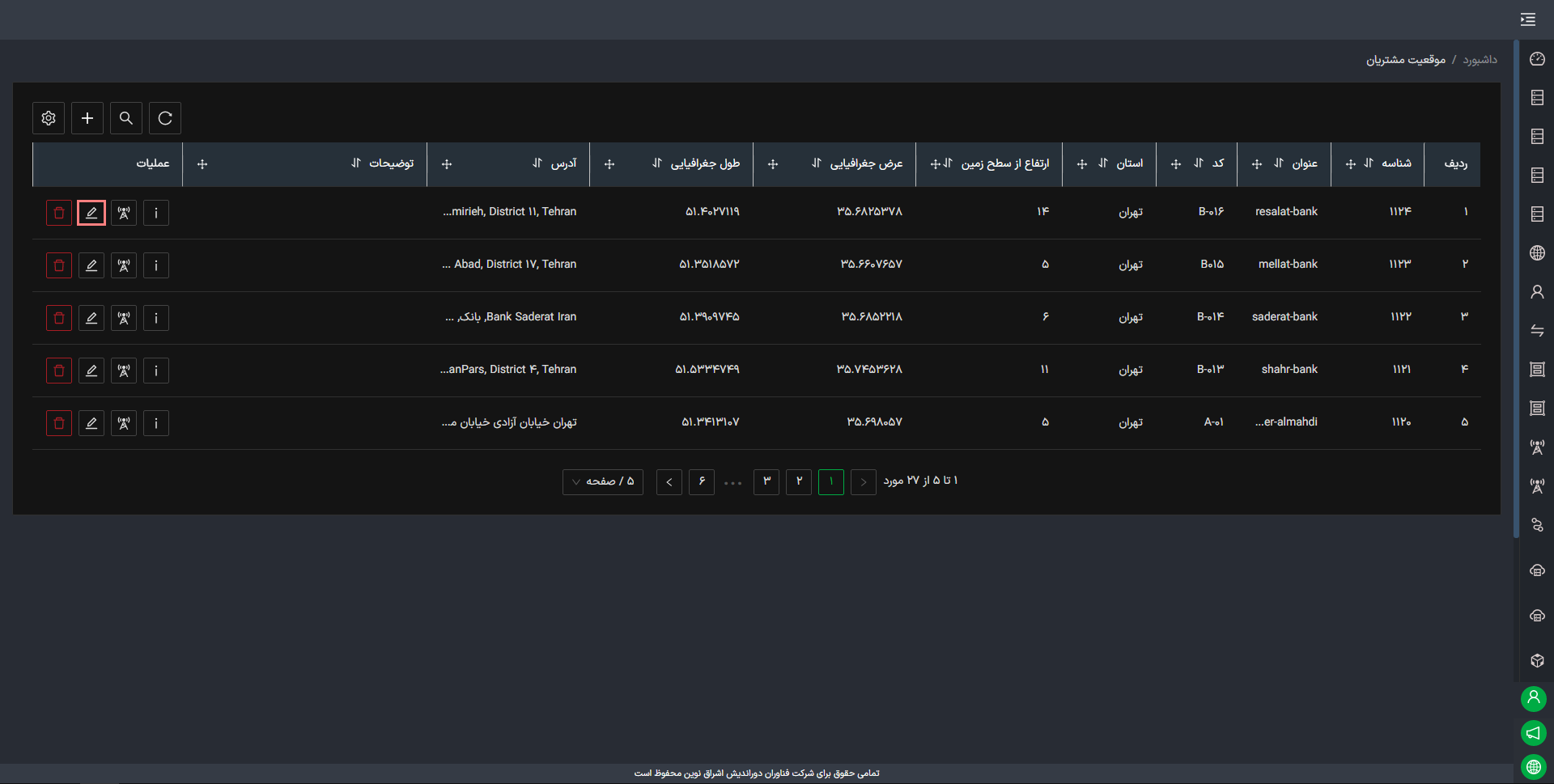Image resolution: width=1554 pixels, height=784 pixels.
Task: Sort by استان column arrows
Action: point(1103,163)
